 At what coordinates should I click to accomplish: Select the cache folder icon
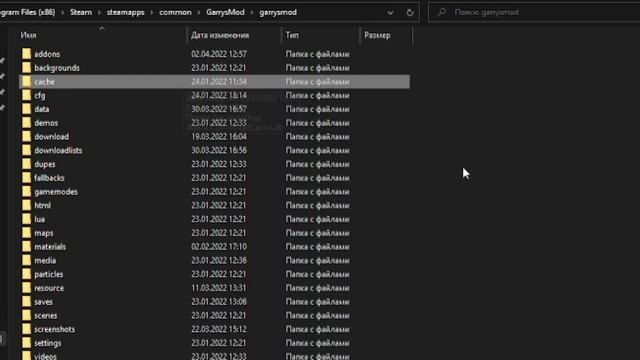coord(27,82)
